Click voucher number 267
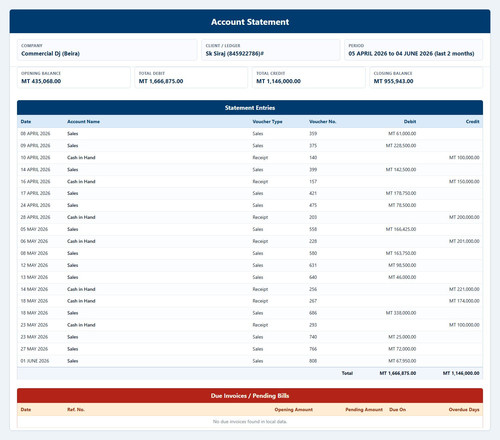 (x=313, y=301)
